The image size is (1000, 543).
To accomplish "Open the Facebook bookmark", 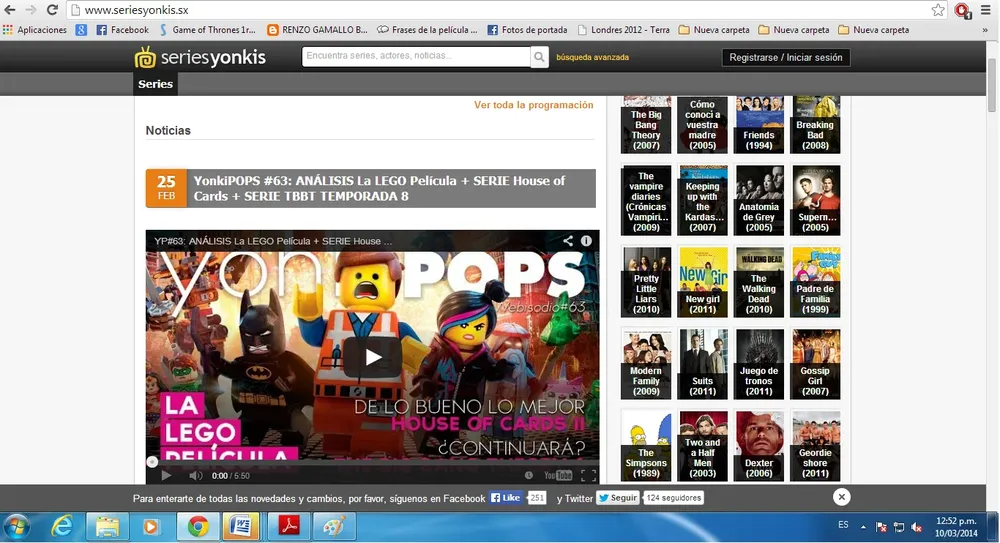I will pyautogui.click(x=122, y=29).
